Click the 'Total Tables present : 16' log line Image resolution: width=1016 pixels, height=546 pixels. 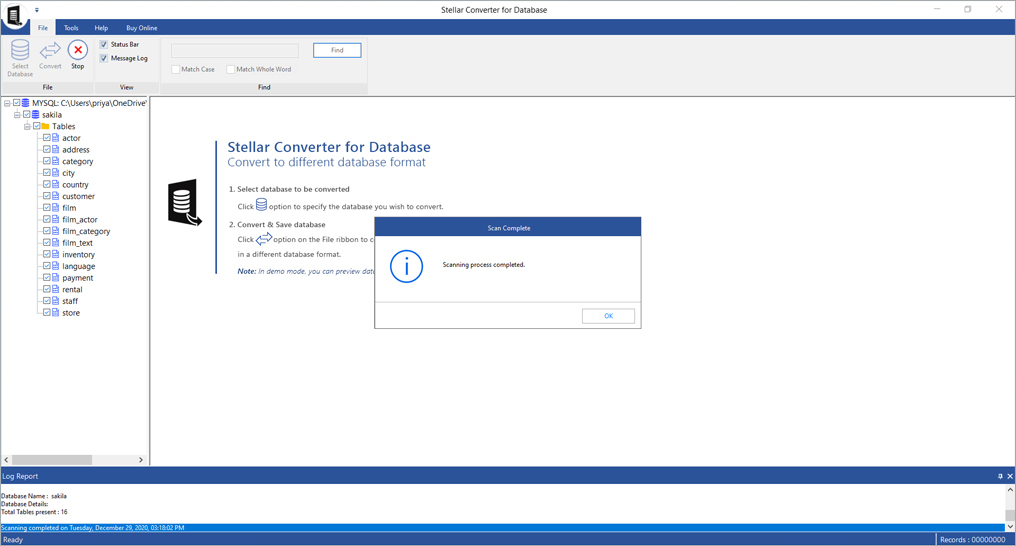[x=34, y=512]
